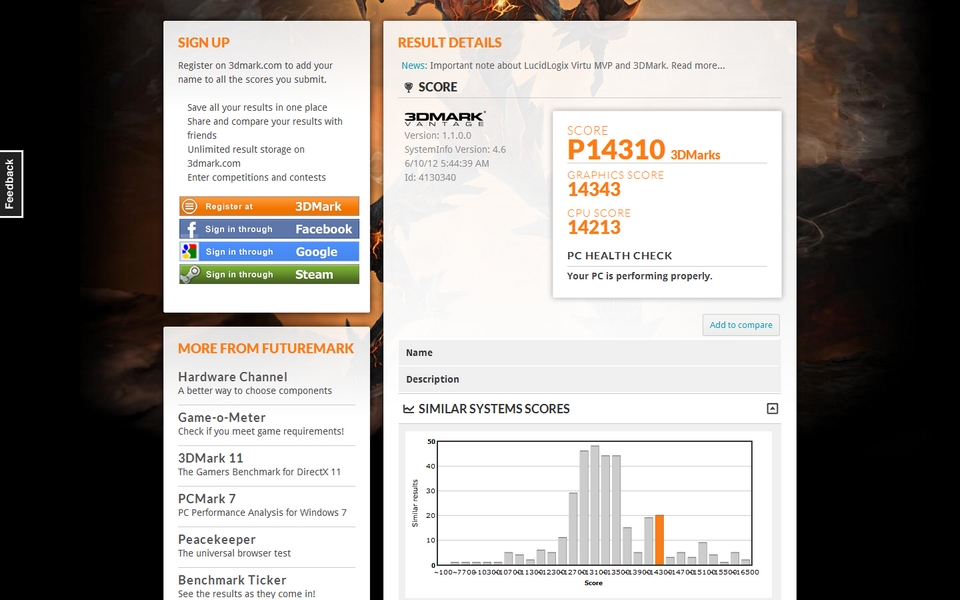Viewport: 960px width, 600px height.
Task: Click 'SystemInfo Version: 4.6' text
Action: click(455, 149)
